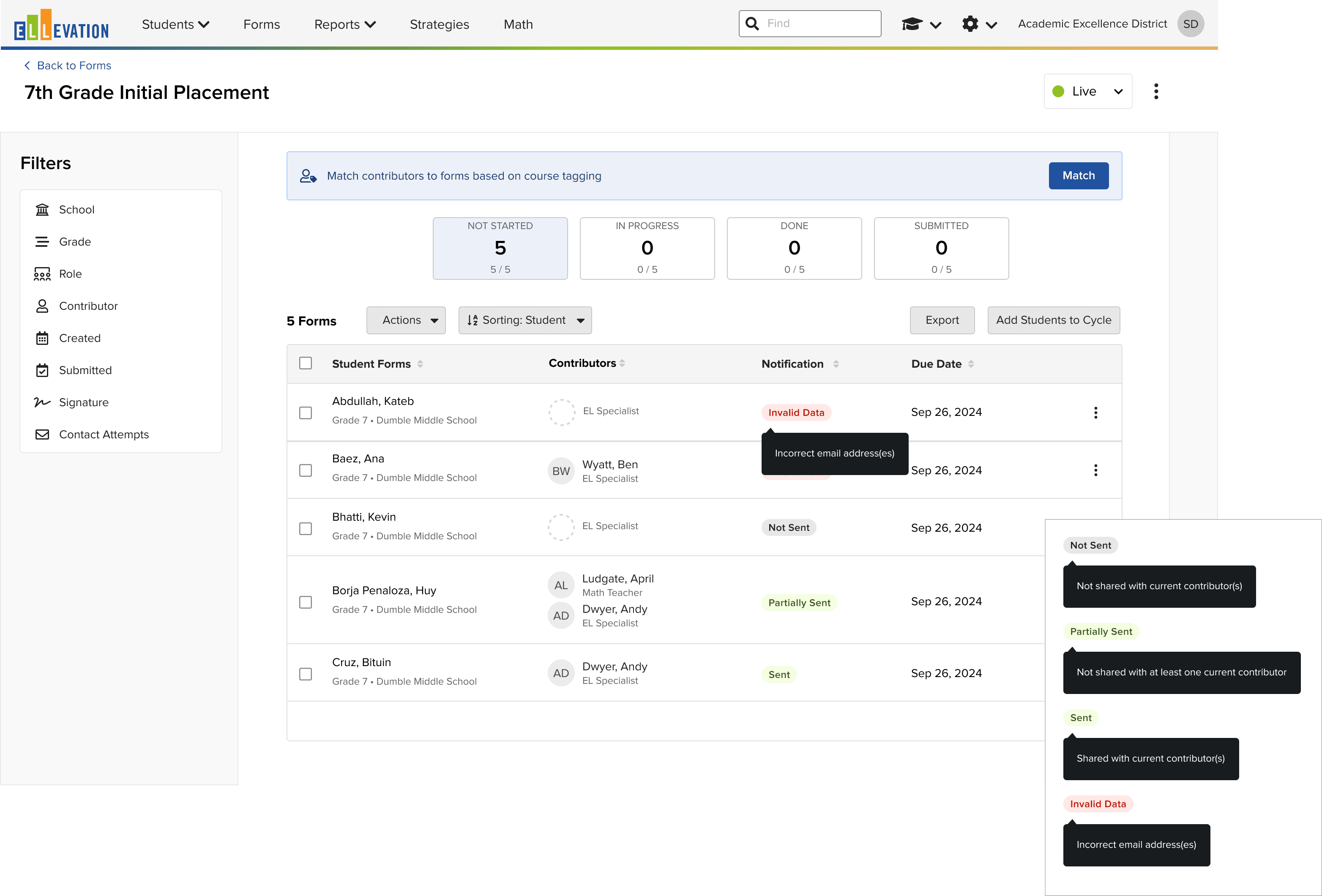
Task: Open the Actions dropdown
Action: 406,320
